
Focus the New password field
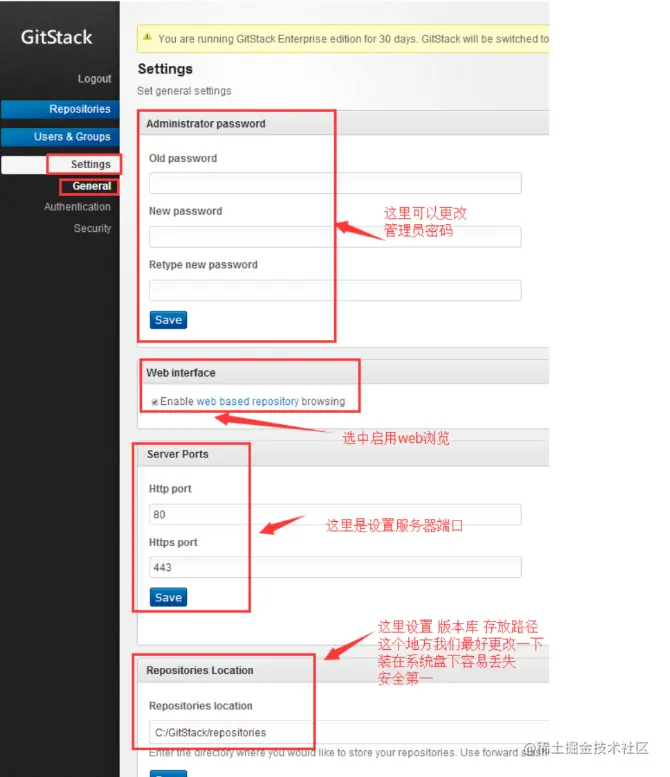click(x=335, y=236)
